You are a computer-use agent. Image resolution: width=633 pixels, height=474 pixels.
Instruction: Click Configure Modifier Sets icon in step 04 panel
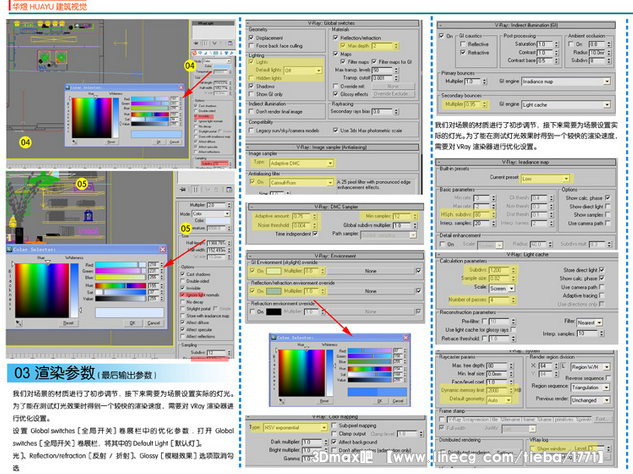click(230, 43)
